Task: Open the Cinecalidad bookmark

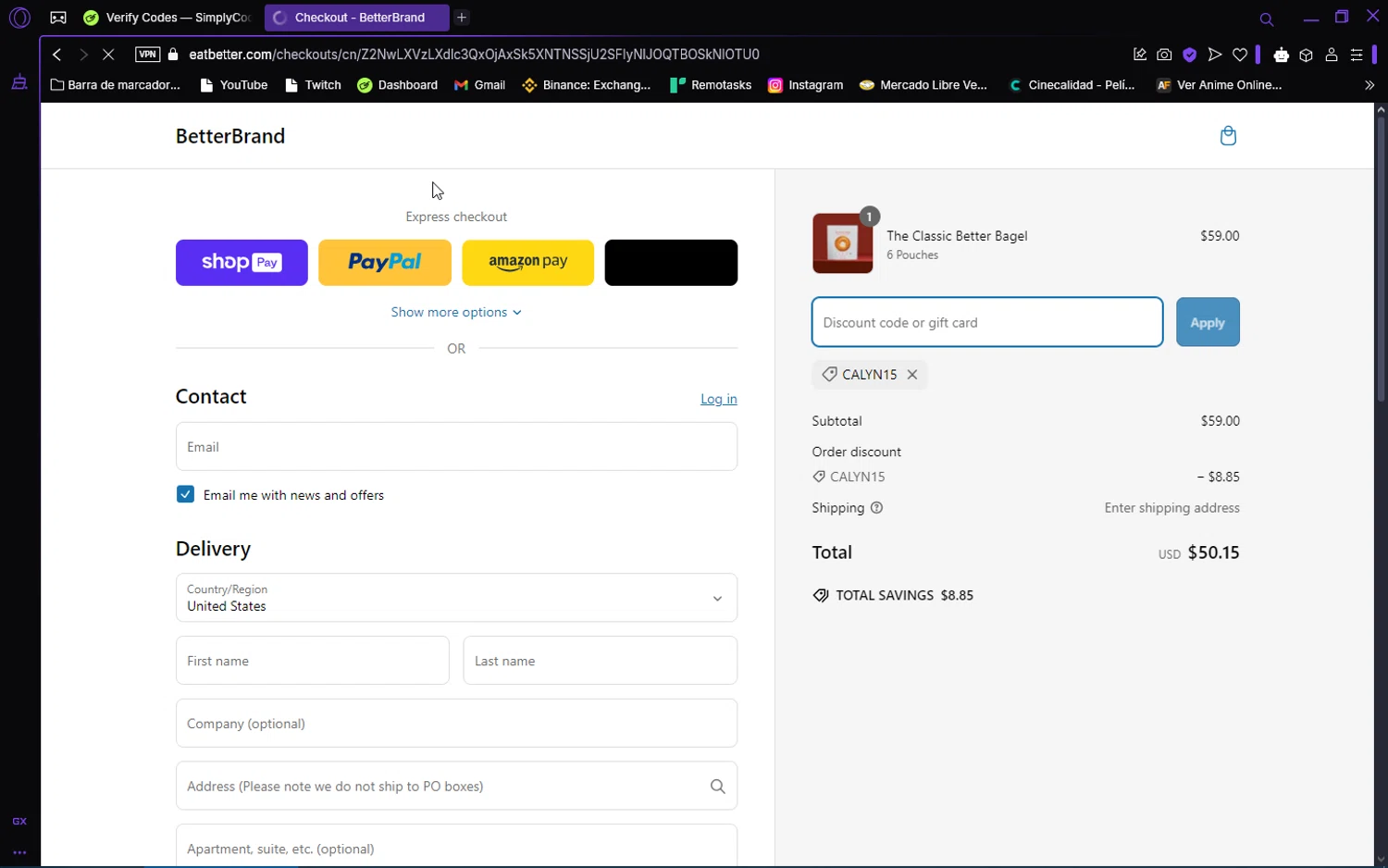Action: coord(1072,85)
